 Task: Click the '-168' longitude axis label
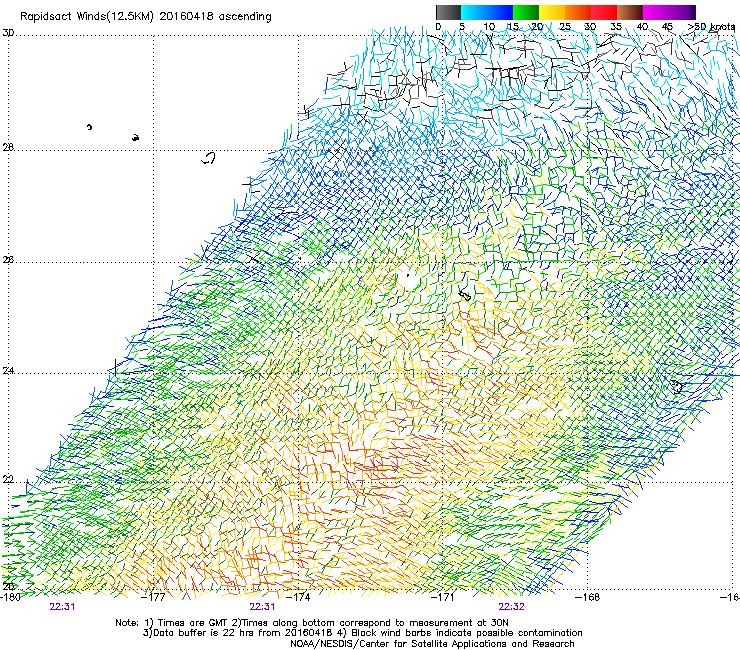(588, 597)
